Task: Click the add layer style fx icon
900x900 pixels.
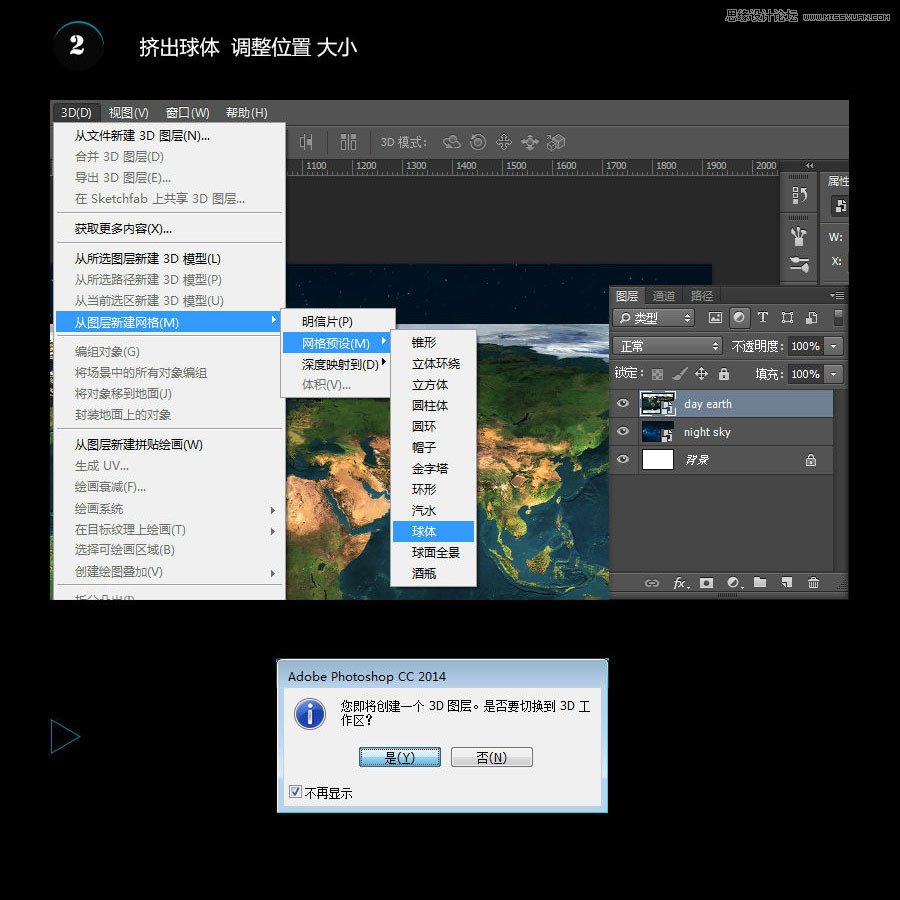Action: (x=680, y=583)
